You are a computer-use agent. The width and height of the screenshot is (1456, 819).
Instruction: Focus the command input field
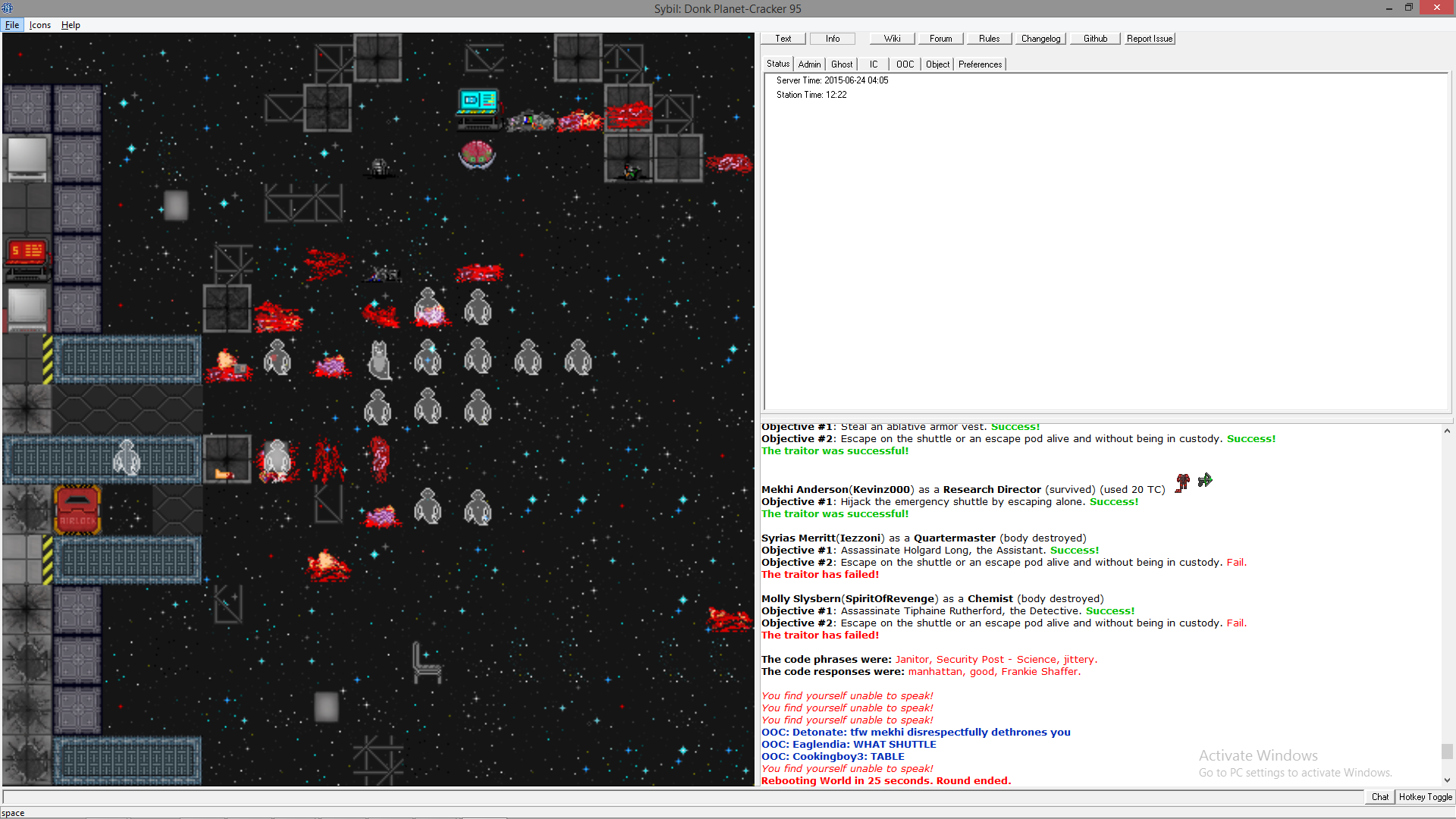(x=682, y=797)
